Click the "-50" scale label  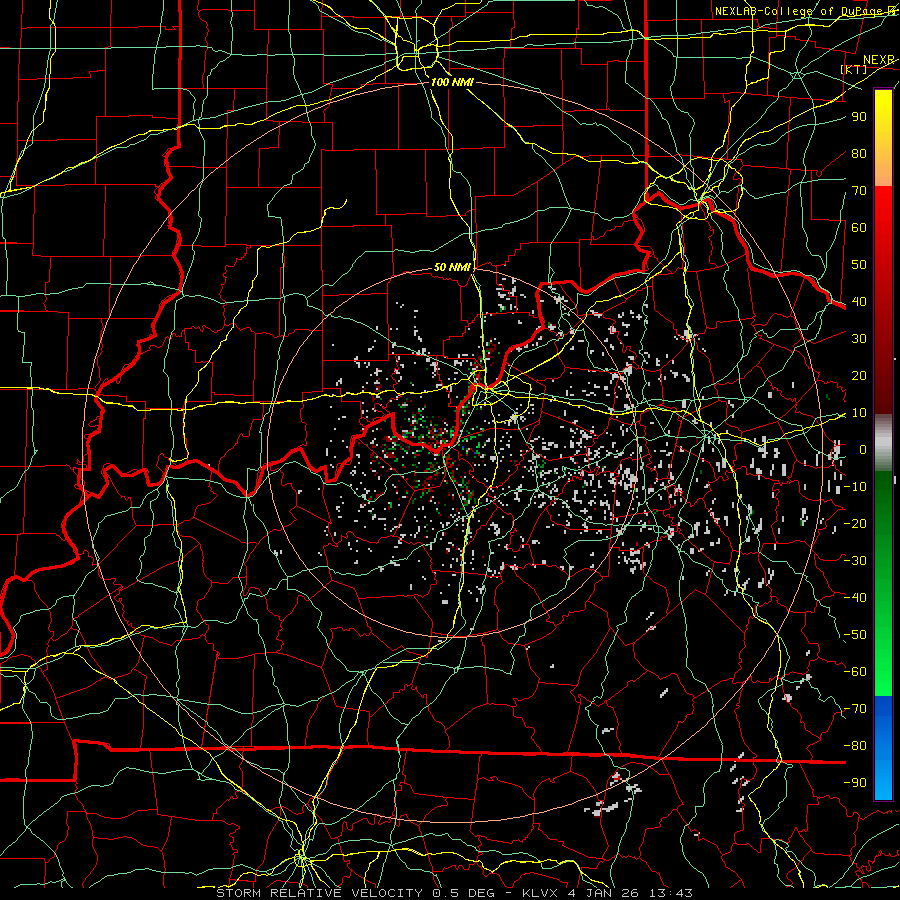click(855, 635)
